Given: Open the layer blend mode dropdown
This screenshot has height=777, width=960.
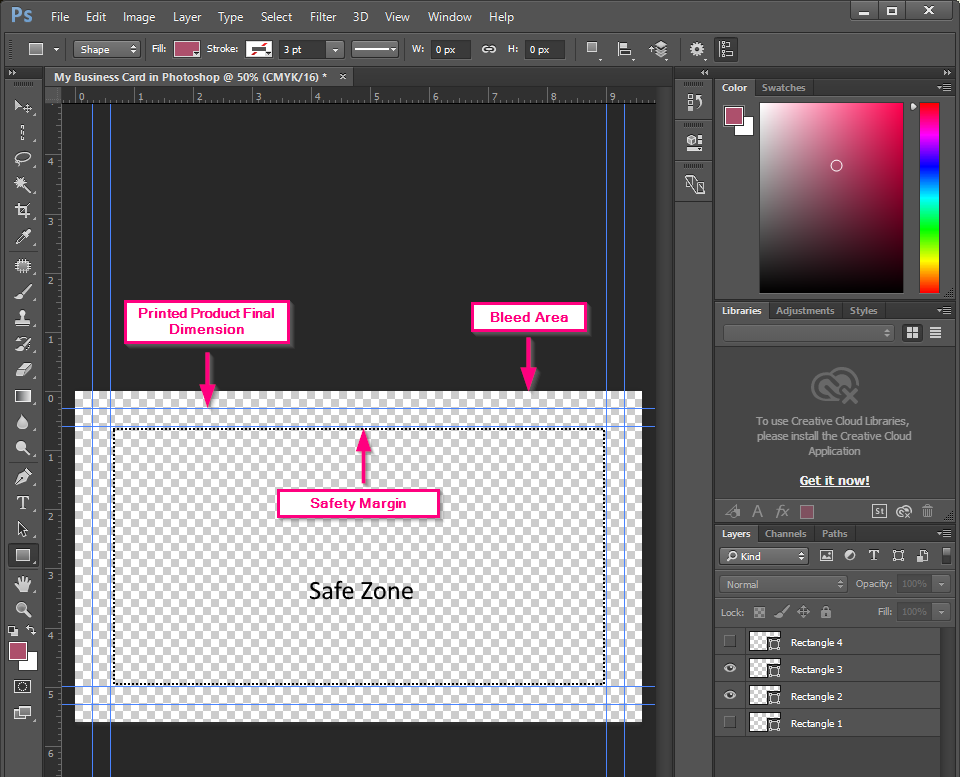Looking at the screenshot, I should (782, 583).
